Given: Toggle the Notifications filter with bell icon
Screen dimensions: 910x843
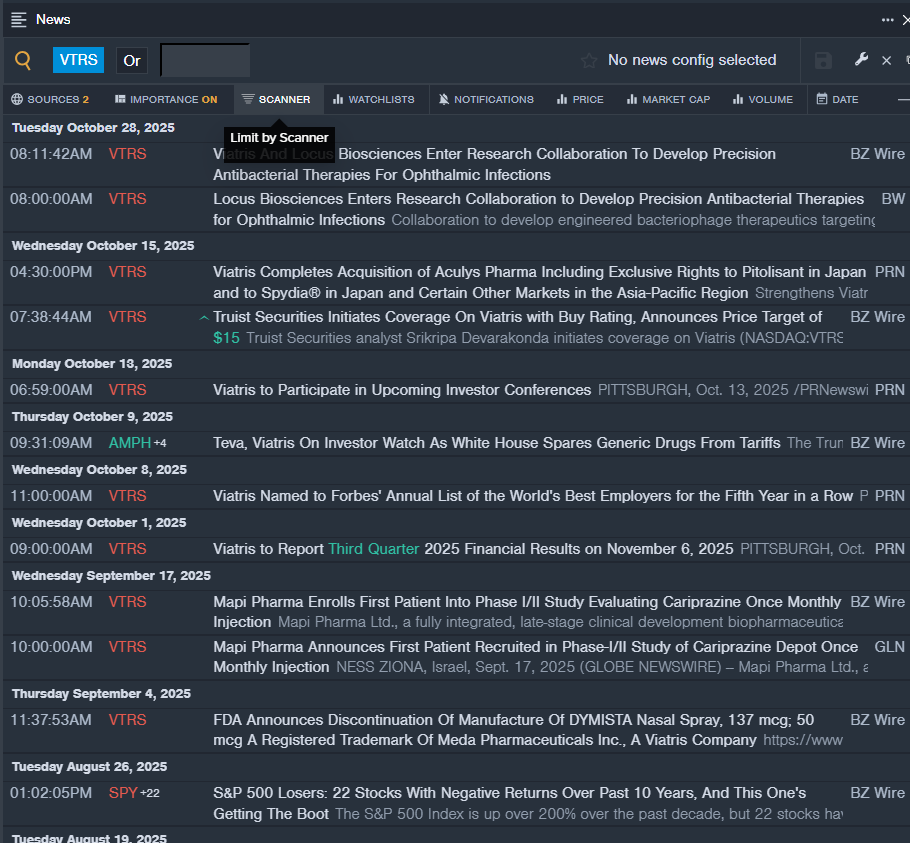Looking at the screenshot, I should pos(486,99).
